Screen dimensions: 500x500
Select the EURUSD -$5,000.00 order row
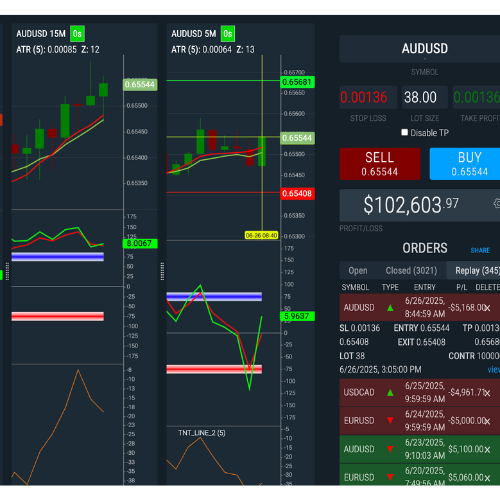pyautogui.click(x=420, y=421)
